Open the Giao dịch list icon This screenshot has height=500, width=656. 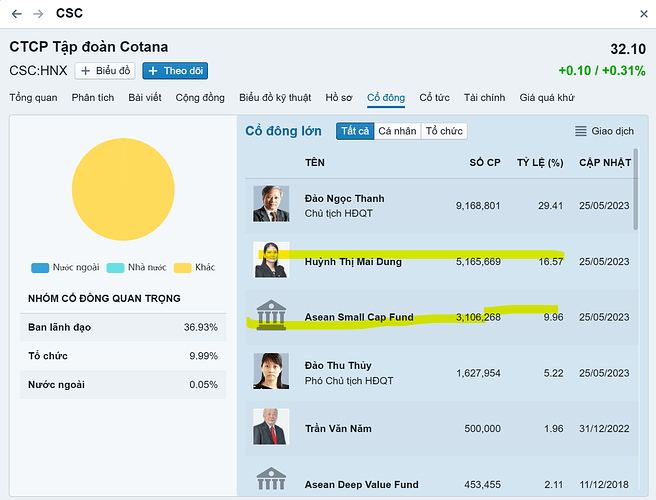tap(581, 131)
